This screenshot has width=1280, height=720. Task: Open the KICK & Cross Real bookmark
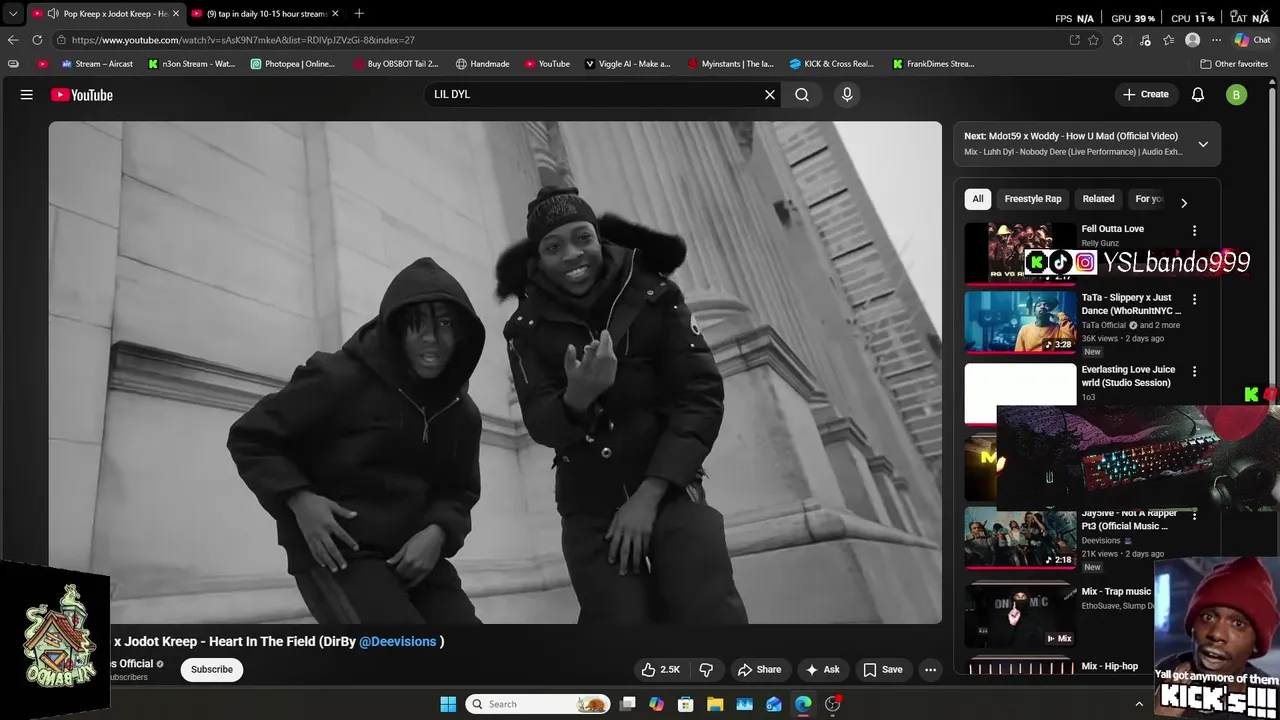coord(832,64)
